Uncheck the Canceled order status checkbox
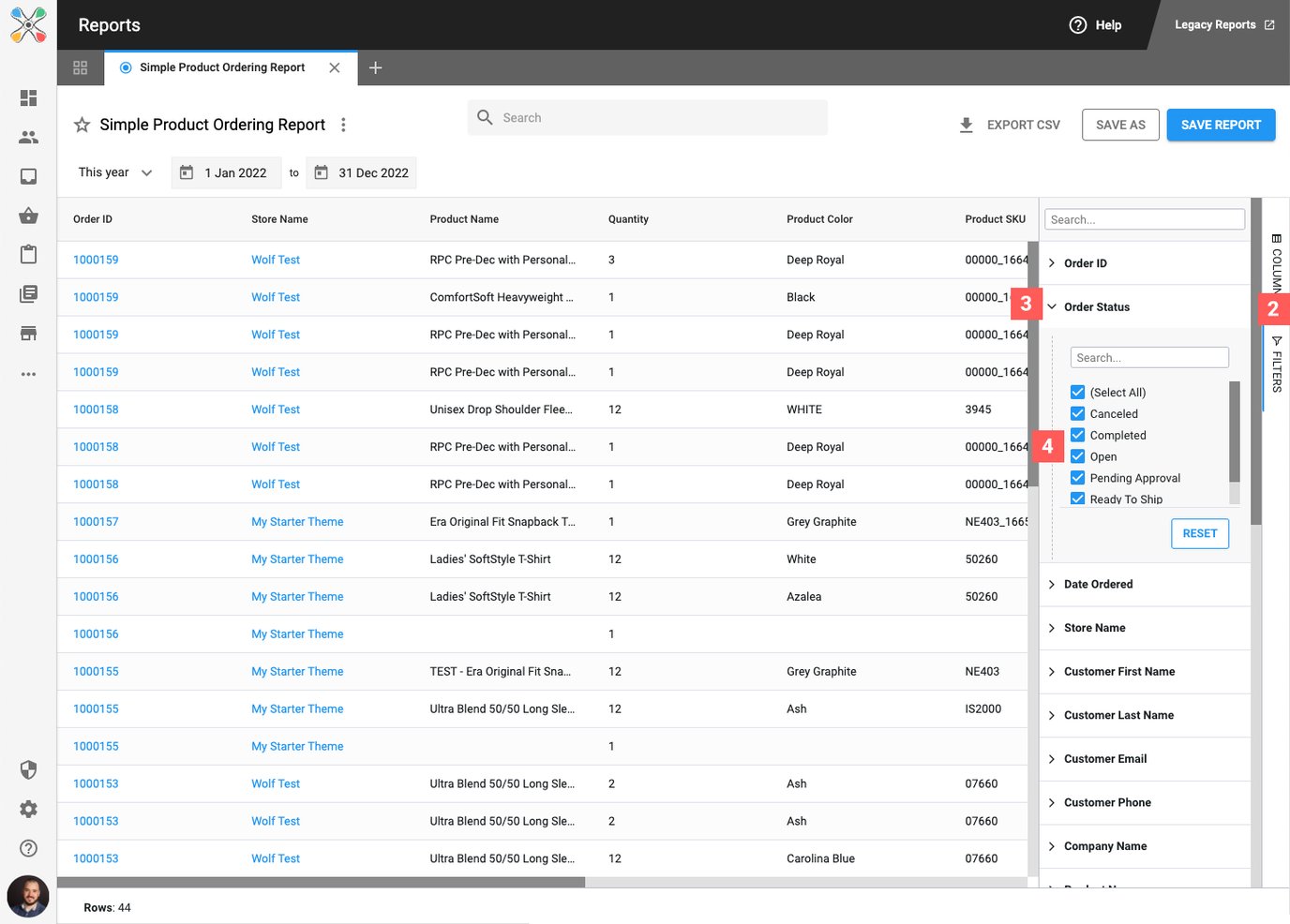Screen dimensions: 1290x924 tap(1078, 413)
